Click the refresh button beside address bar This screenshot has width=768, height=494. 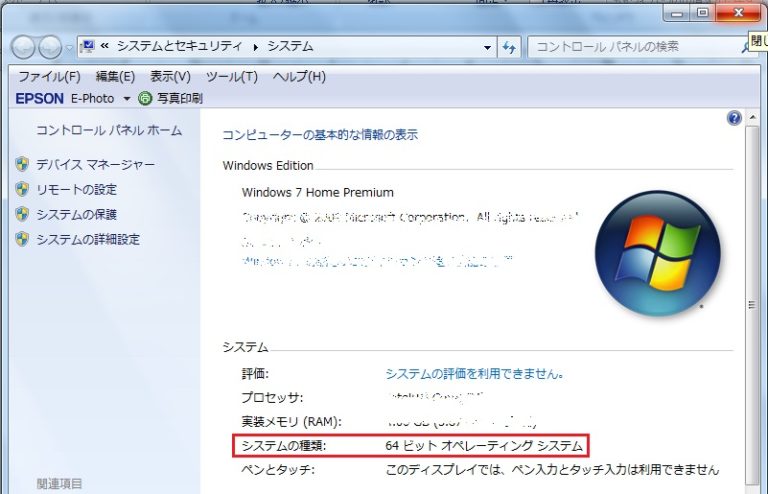coord(509,47)
